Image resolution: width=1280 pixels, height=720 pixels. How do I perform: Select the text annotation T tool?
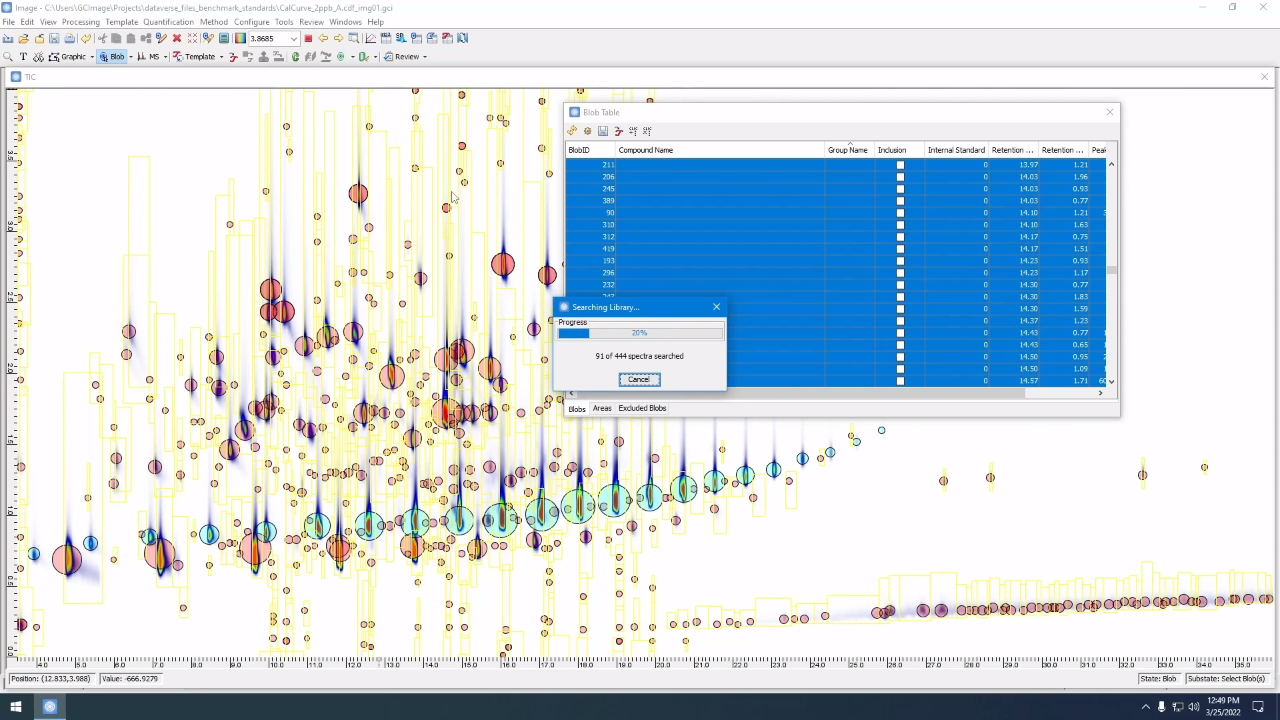tap(23, 57)
